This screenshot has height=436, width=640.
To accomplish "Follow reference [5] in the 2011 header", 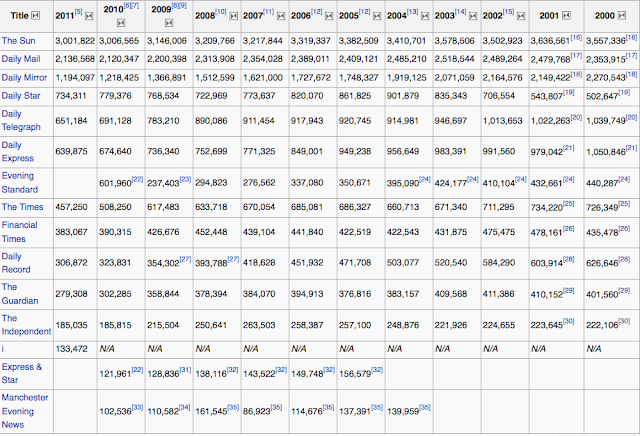I will pos(78,12).
